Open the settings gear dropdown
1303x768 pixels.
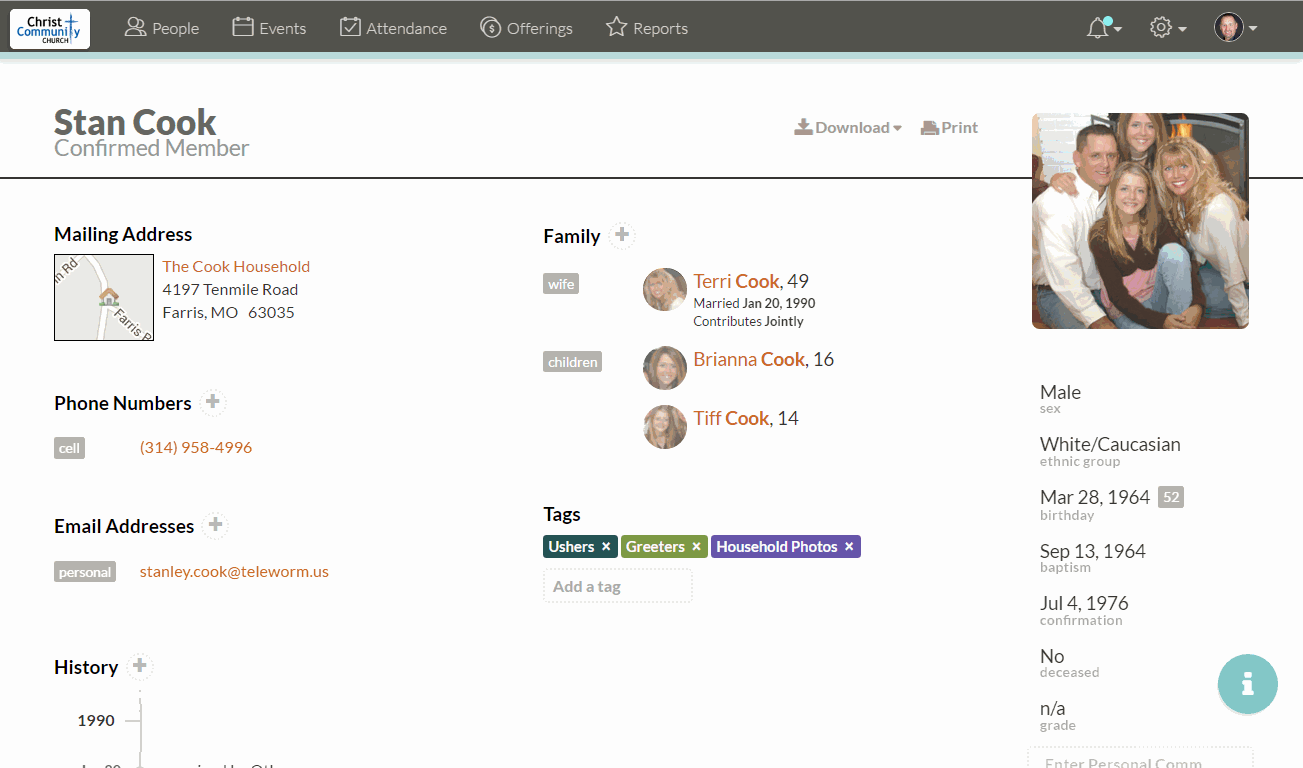pyautogui.click(x=1167, y=28)
